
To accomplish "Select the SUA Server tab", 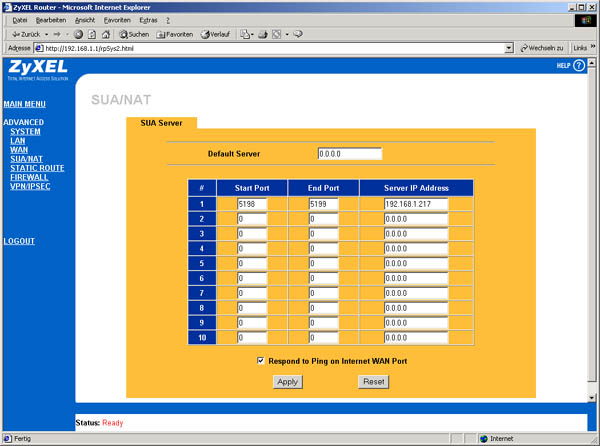I will click(x=161, y=123).
